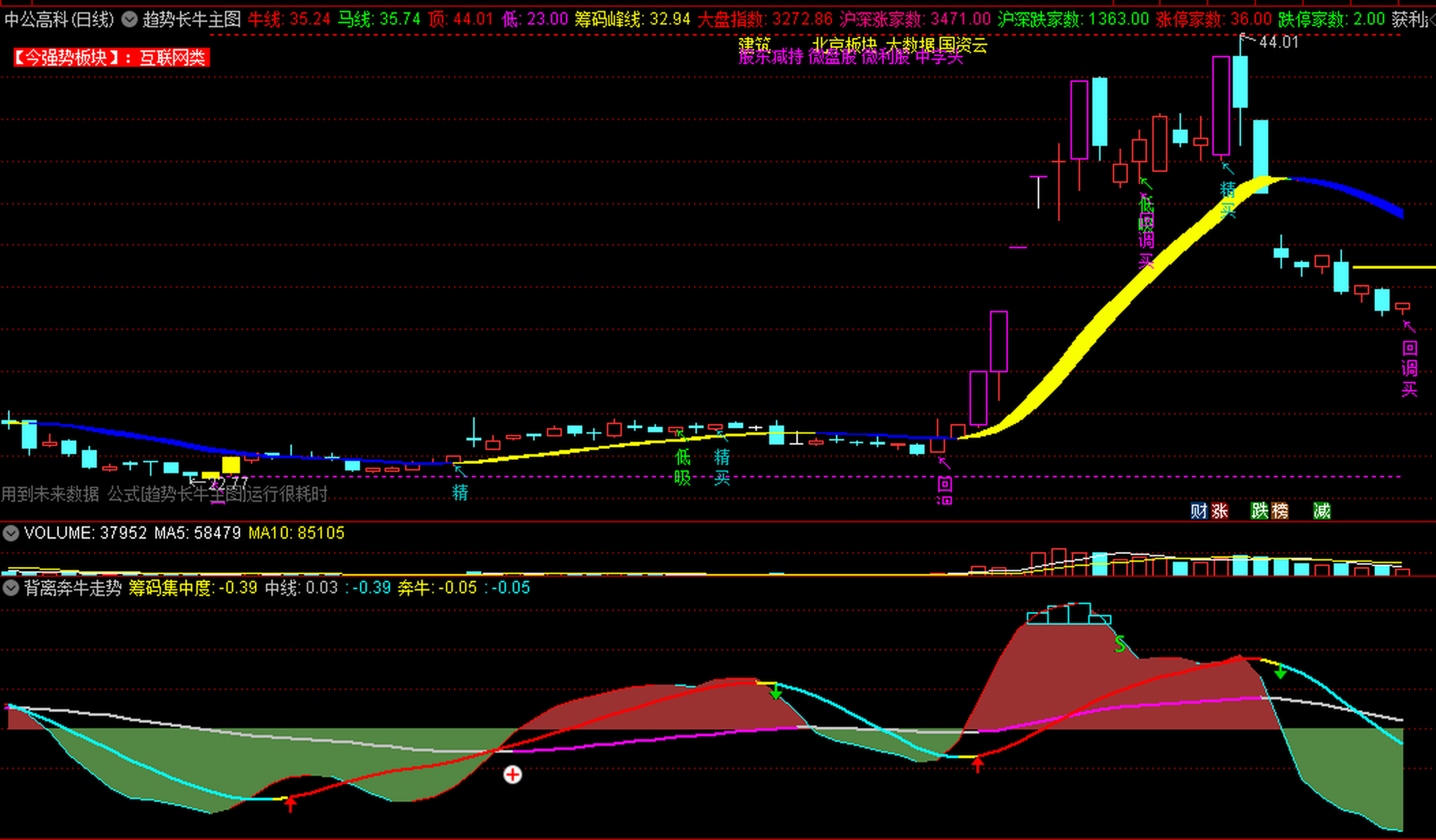This screenshot has width=1436, height=840.
Task: Click the green 减 shareholder reduction icon
Action: [1322, 511]
